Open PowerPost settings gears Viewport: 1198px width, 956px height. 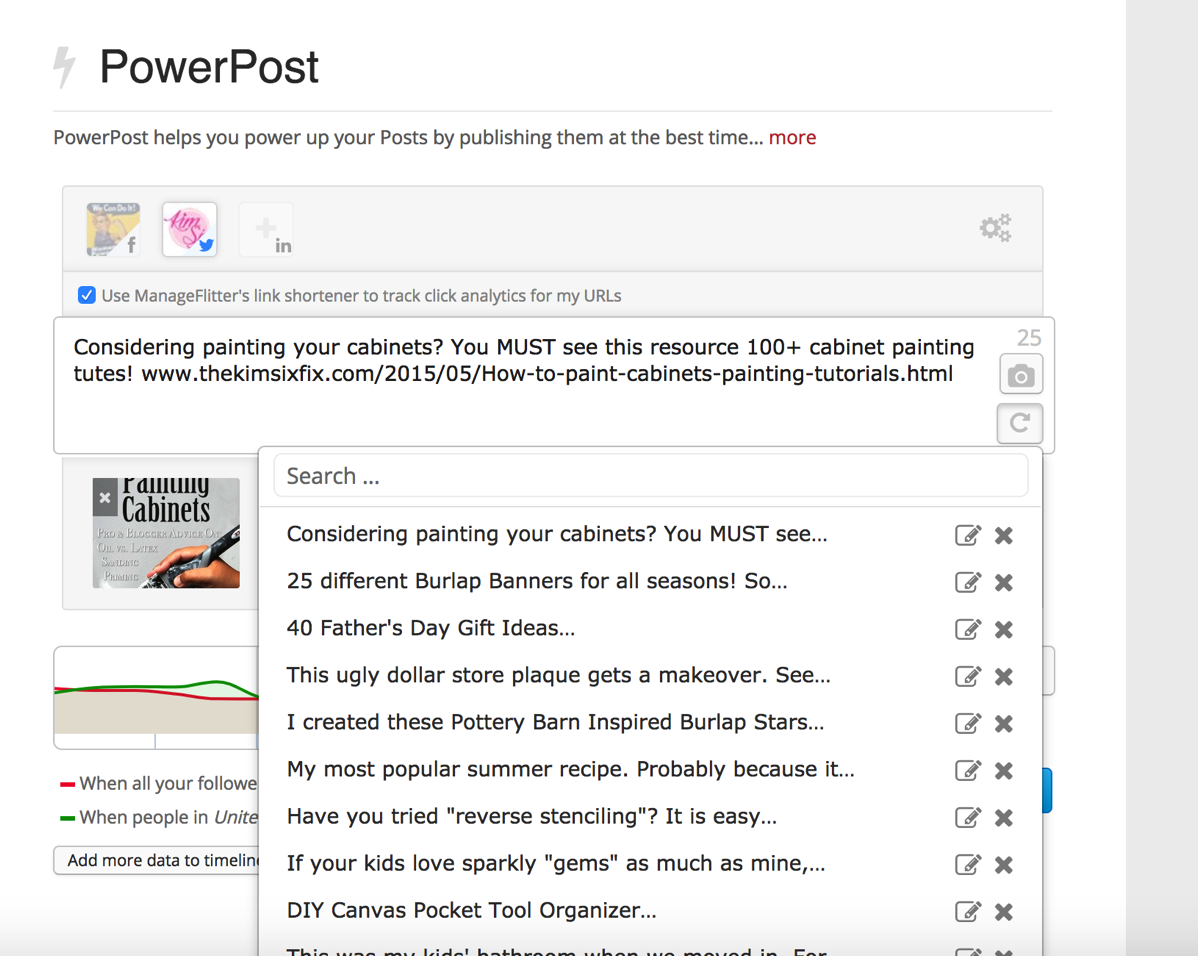click(996, 228)
